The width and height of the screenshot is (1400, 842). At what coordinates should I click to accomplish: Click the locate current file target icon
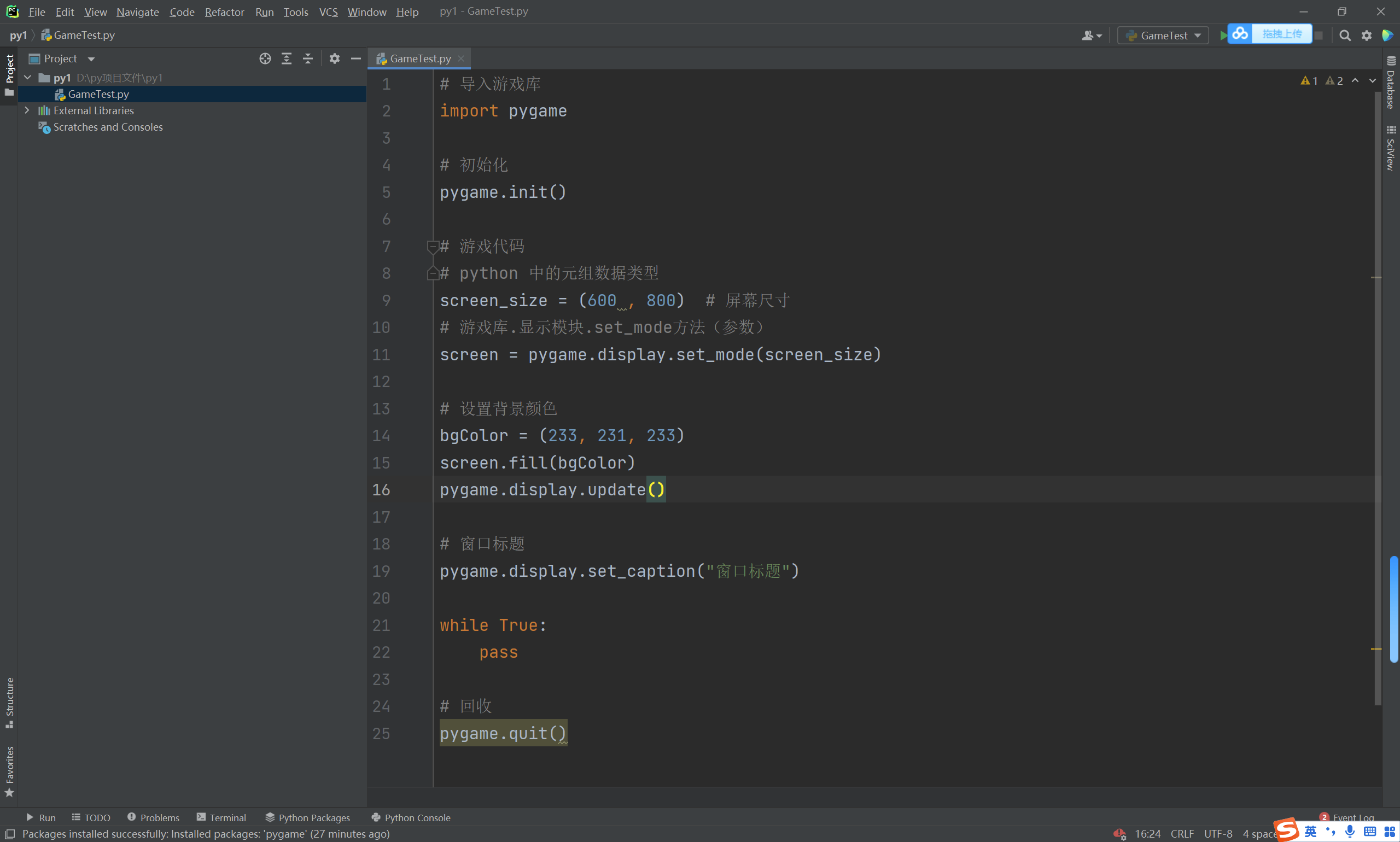(265, 59)
